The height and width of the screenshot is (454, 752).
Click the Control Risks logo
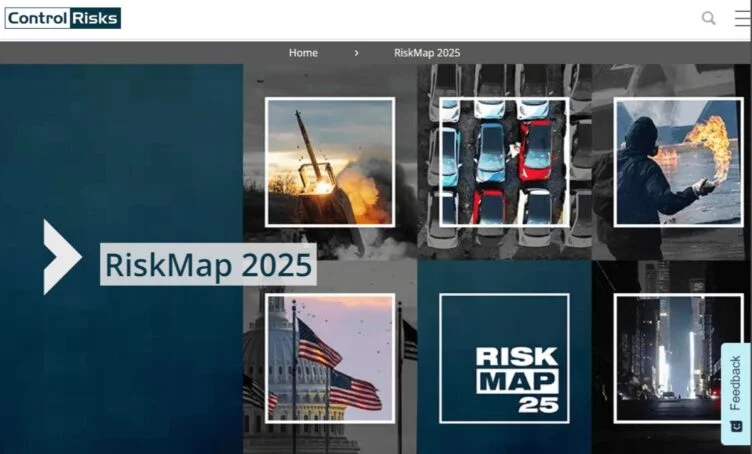(x=63, y=18)
